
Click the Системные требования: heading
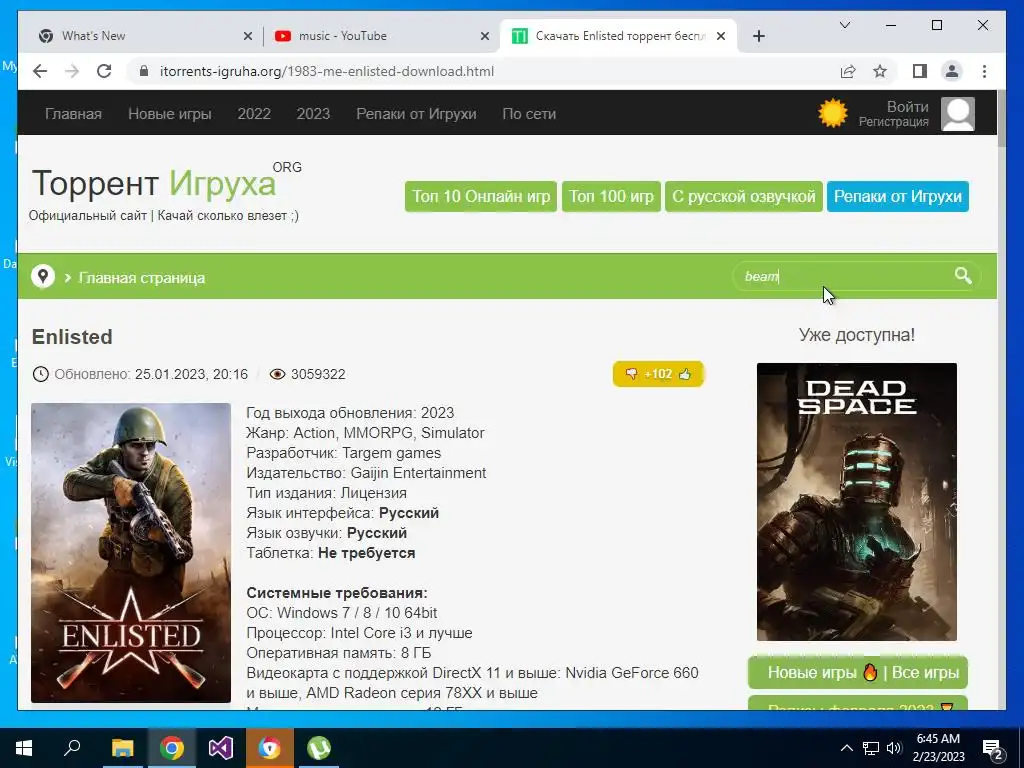pos(336,593)
